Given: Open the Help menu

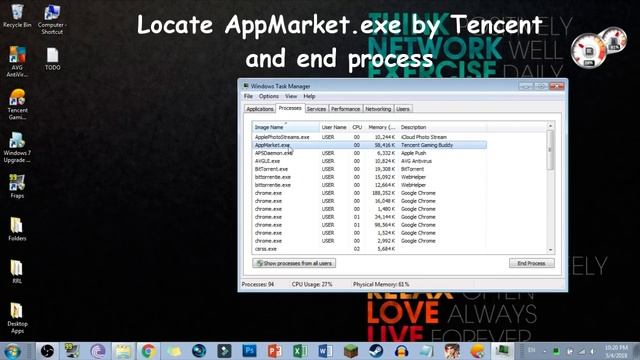Looking at the screenshot, I should click(309, 96).
